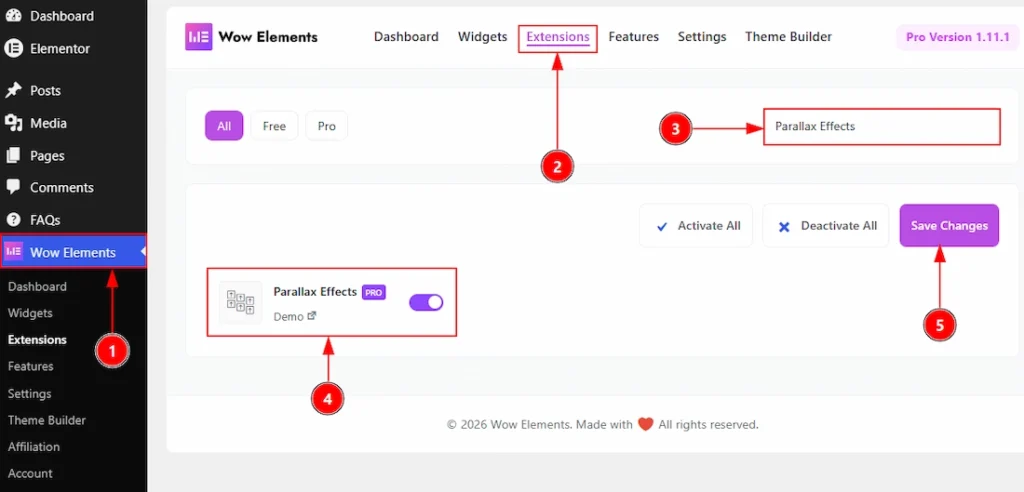The image size is (1024, 492).
Task: Click the Wow Elements logo icon in header
Action: coord(198,37)
